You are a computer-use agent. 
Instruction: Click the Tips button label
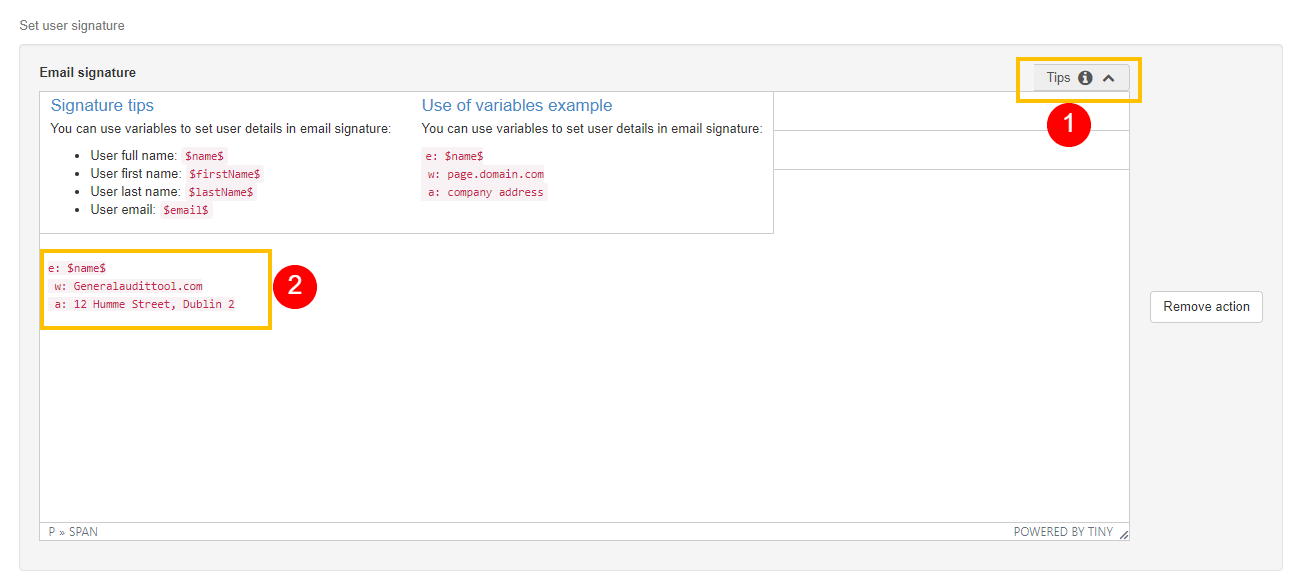point(1058,78)
